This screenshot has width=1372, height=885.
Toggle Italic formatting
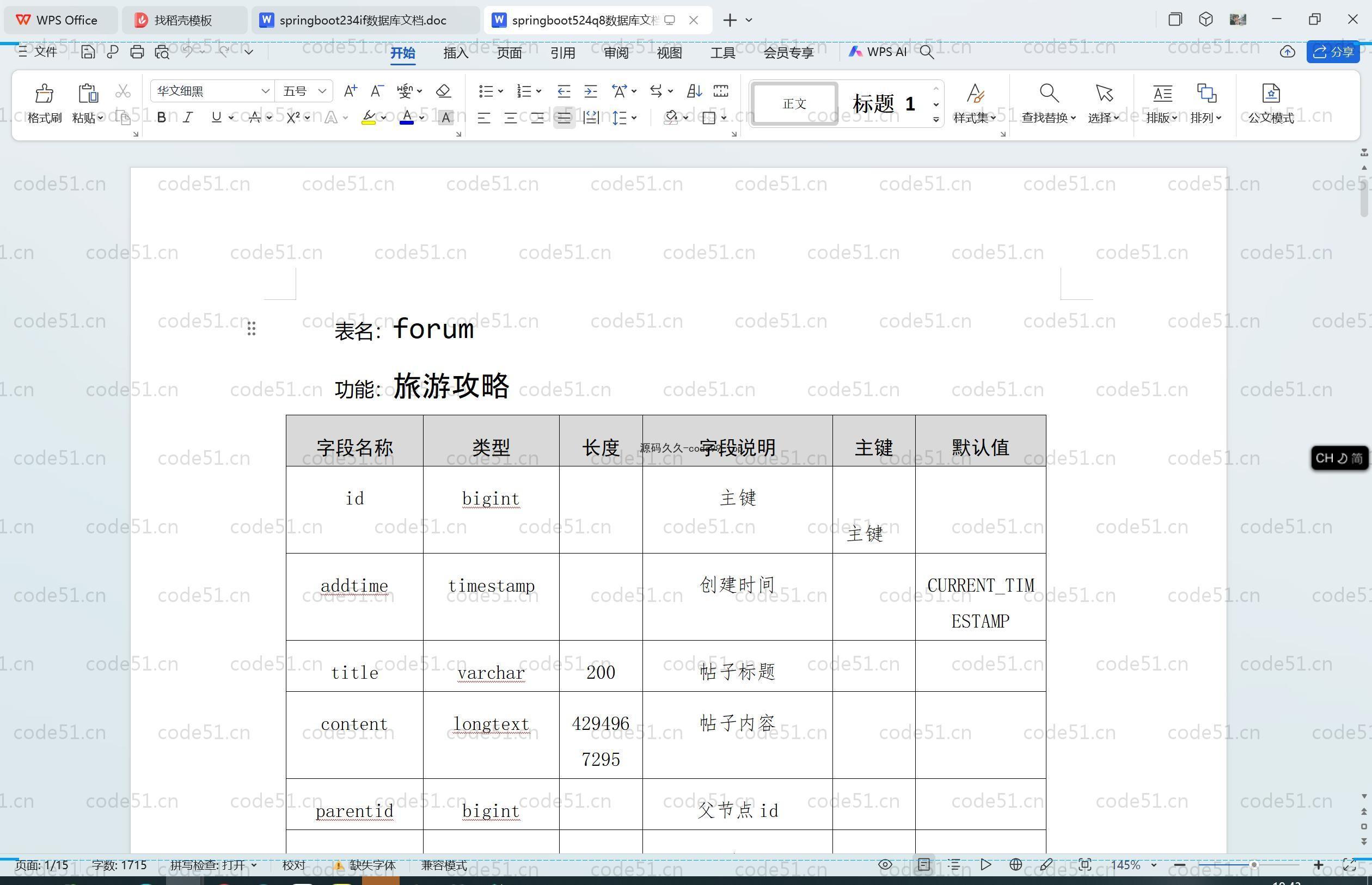tap(188, 118)
